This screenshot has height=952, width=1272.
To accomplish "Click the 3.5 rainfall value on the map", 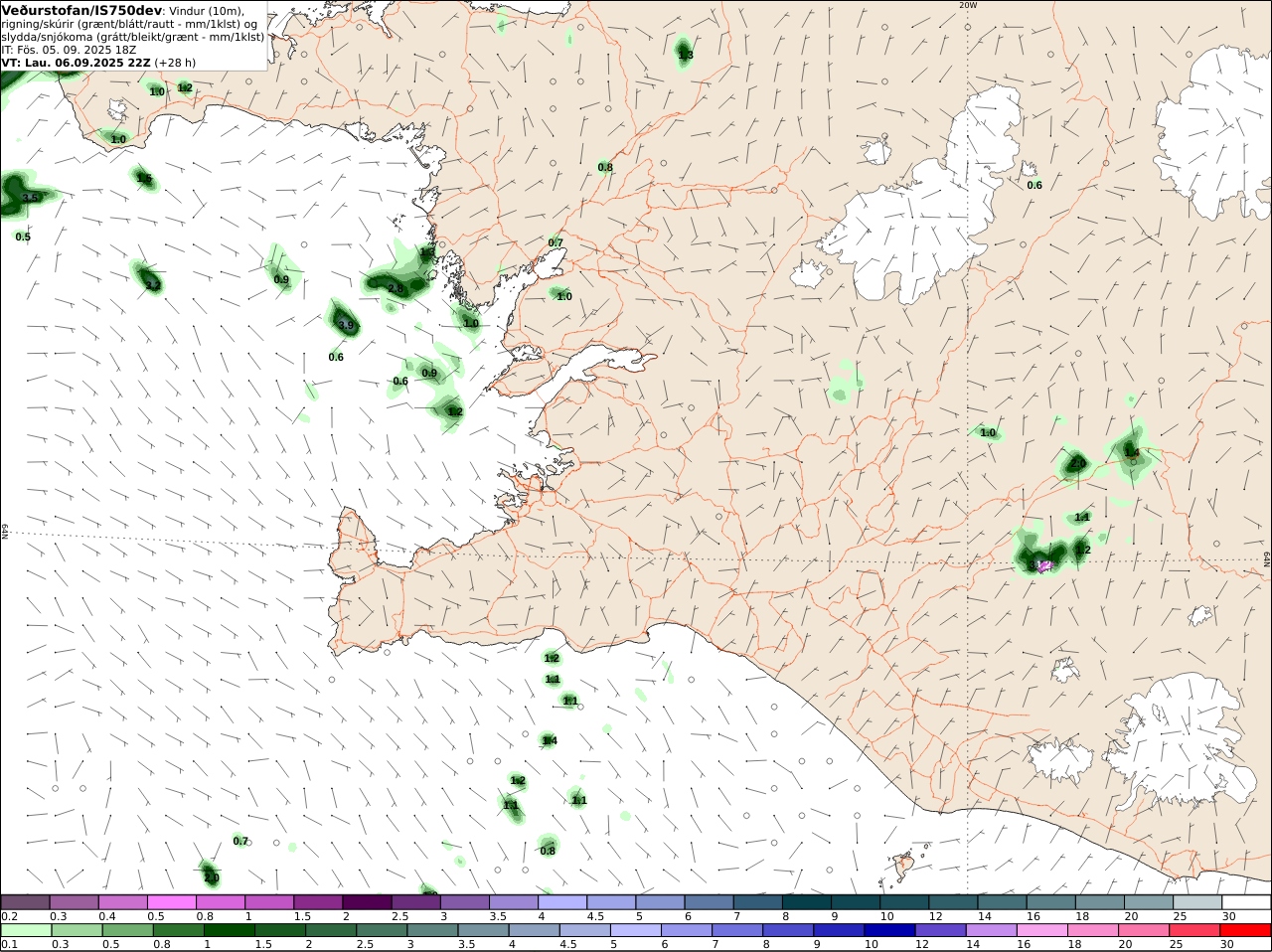I will click(x=30, y=198).
